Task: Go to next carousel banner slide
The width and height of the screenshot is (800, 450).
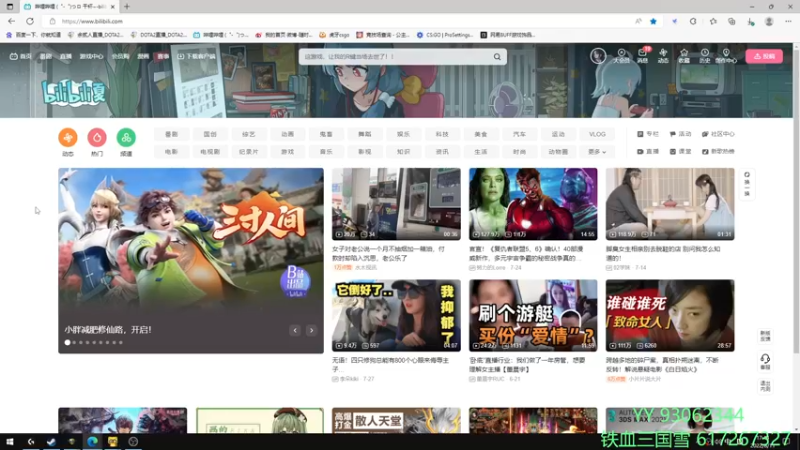Action: [x=311, y=331]
